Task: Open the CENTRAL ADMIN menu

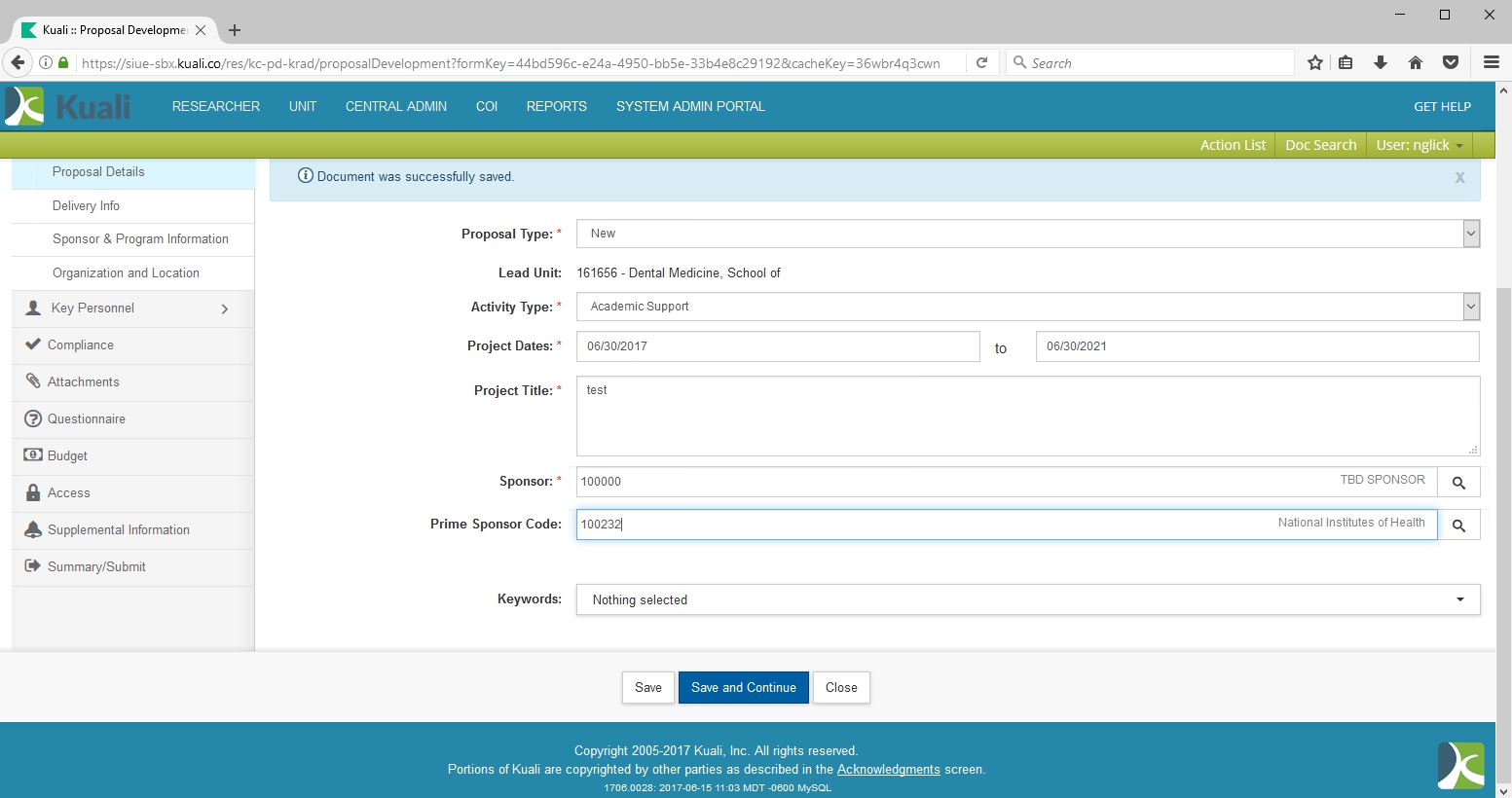Action: click(395, 106)
